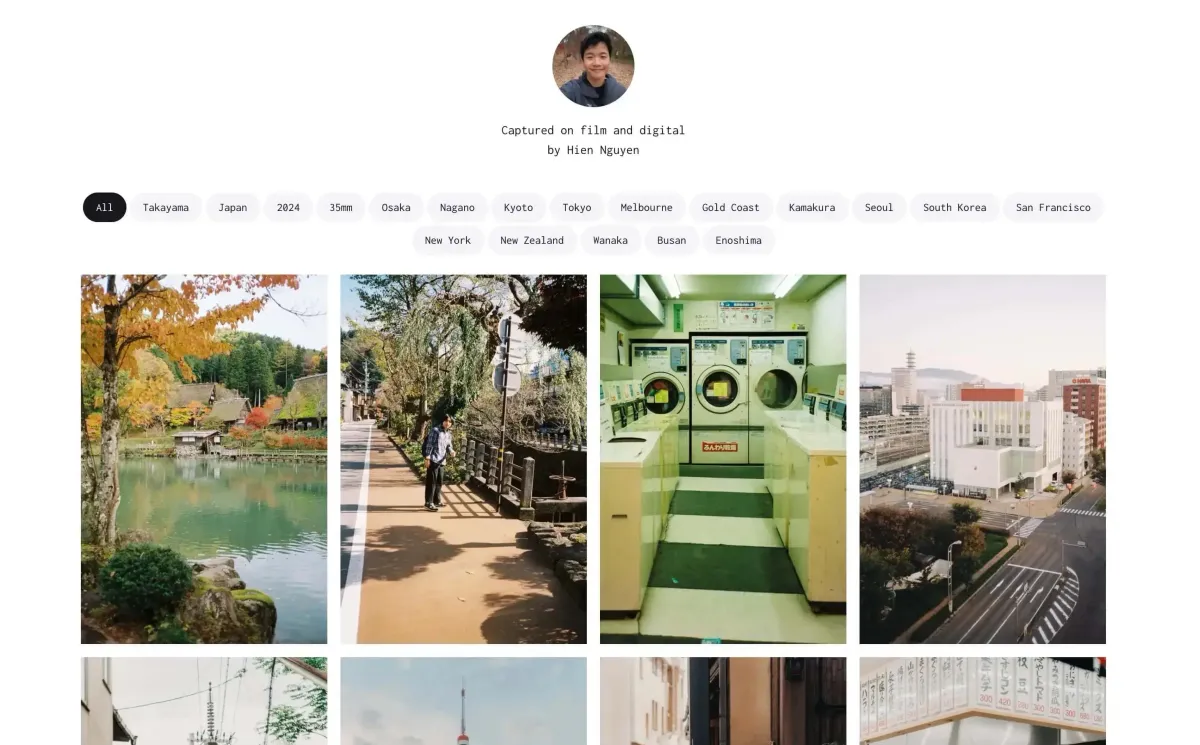Open the aerial city street photo
Image resolution: width=1200 pixels, height=745 pixels.
982,459
